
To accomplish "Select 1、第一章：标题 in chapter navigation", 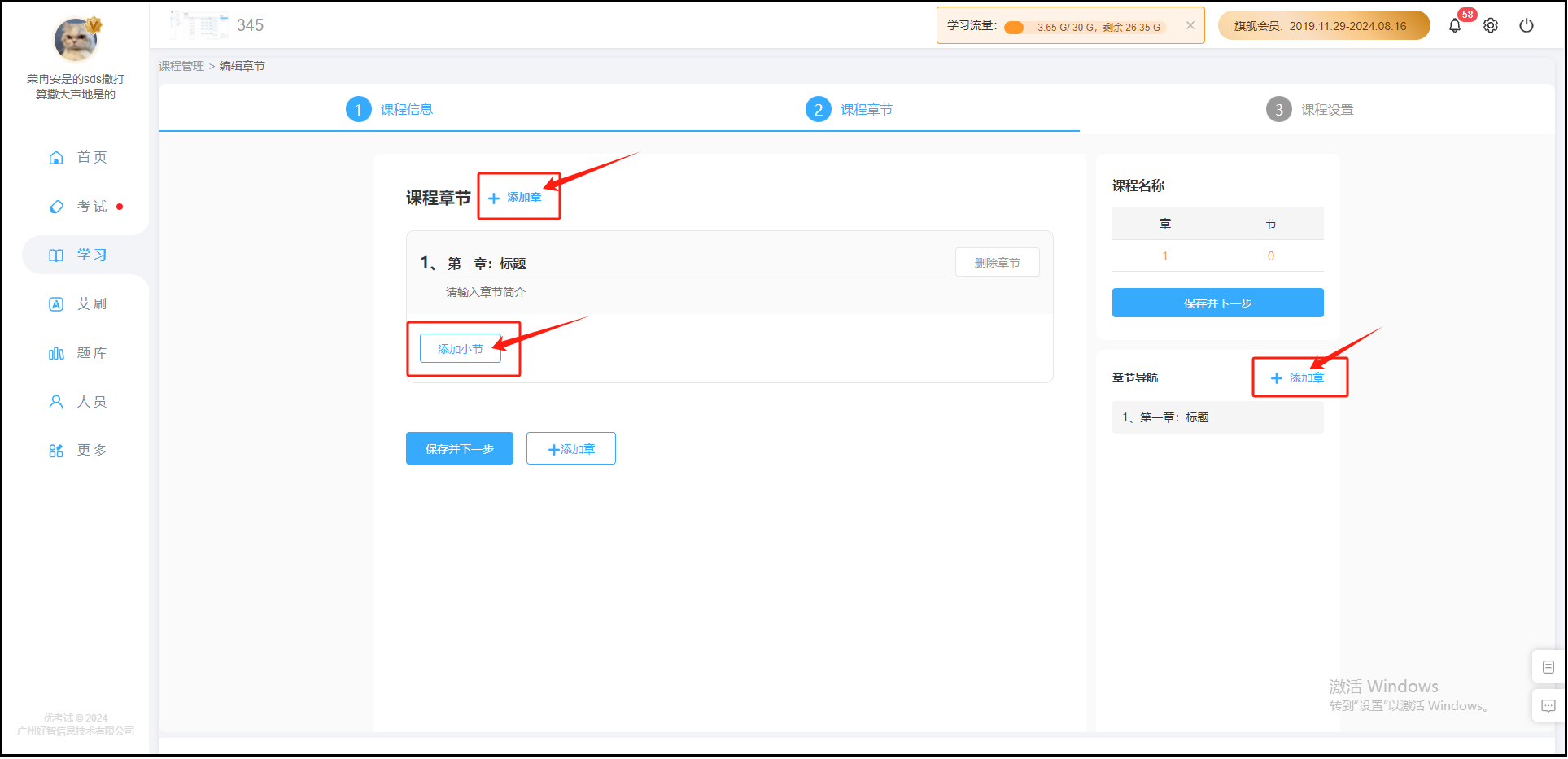I will point(1217,417).
